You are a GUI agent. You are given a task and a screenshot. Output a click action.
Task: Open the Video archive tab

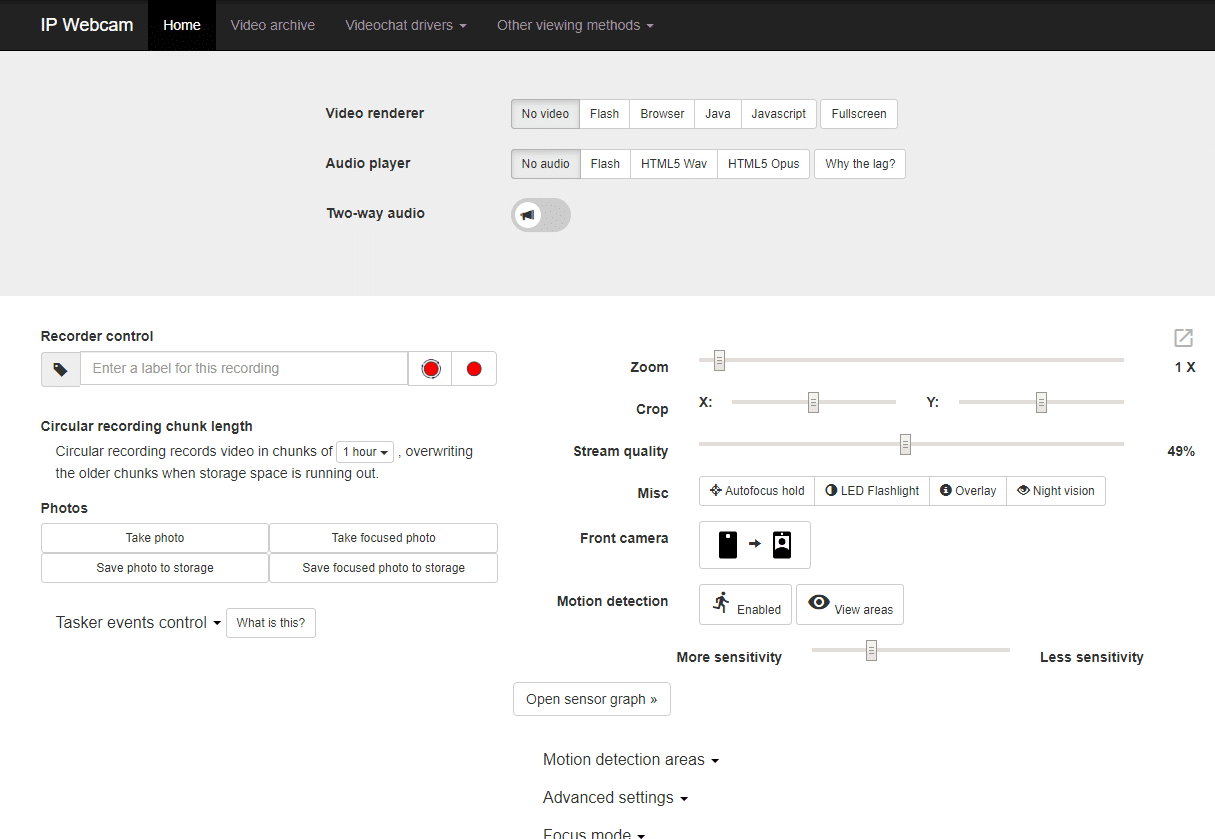[x=272, y=25]
